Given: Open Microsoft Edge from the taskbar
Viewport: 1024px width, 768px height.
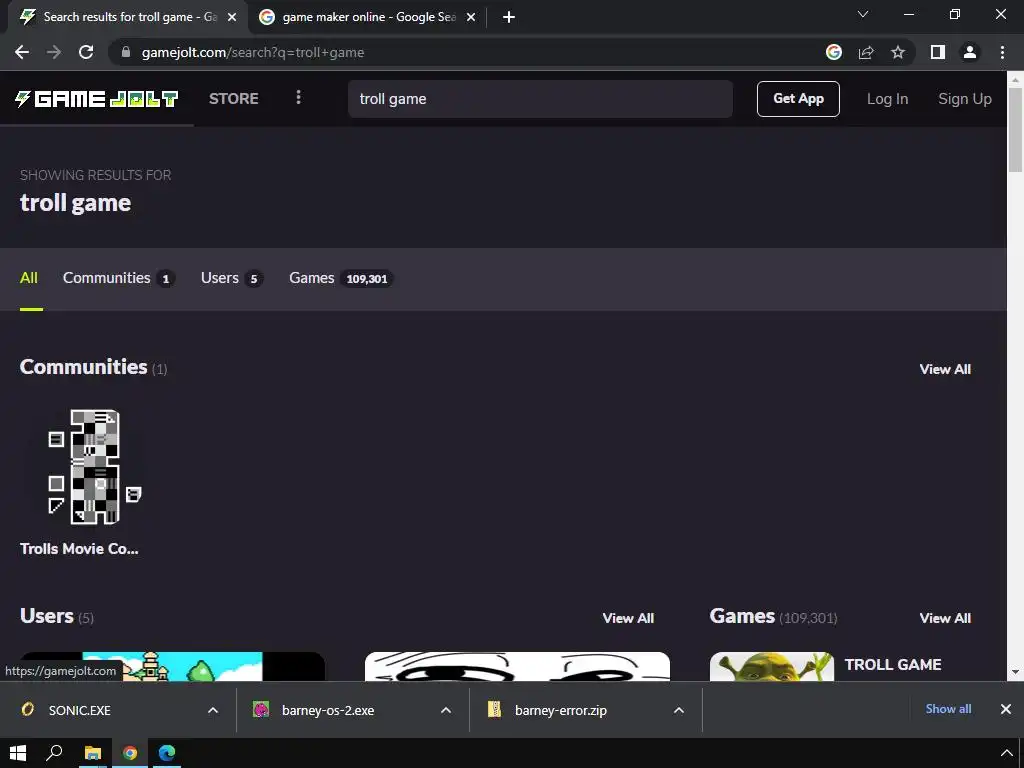Looking at the screenshot, I should tap(167, 753).
